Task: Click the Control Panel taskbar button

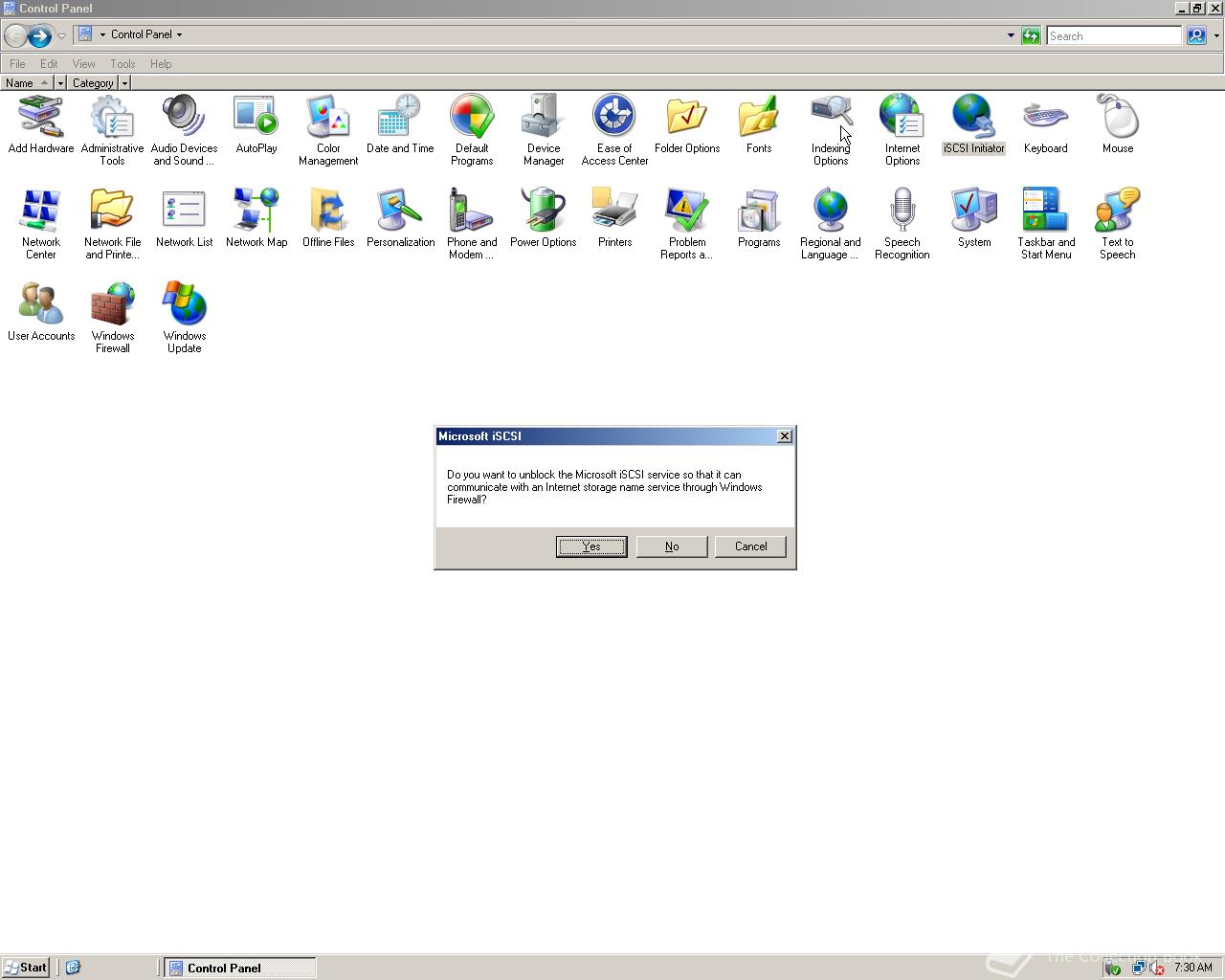Action: pyautogui.click(x=239, y=968)
